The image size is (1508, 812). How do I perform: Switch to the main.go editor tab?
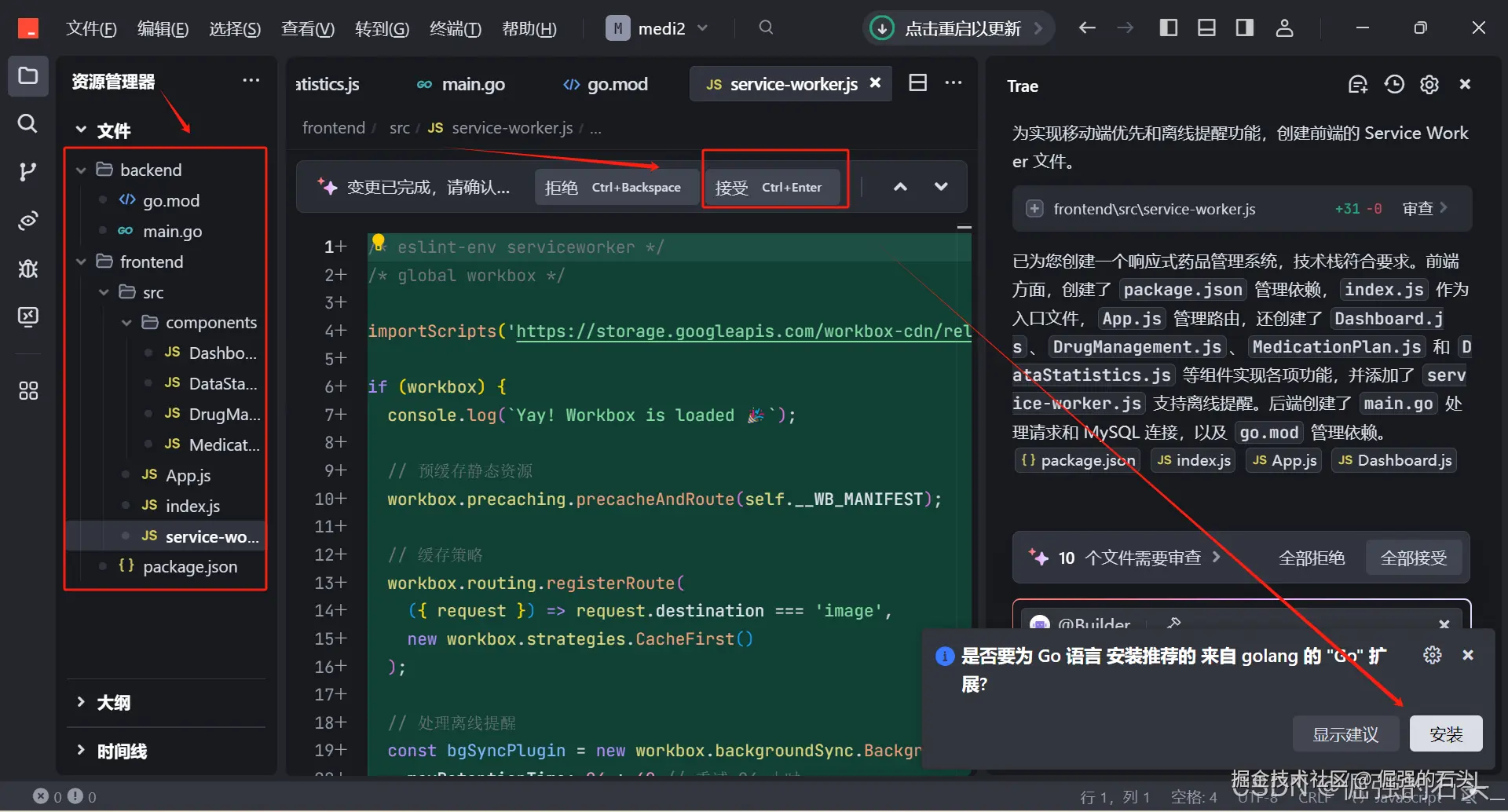coord(461,84)
